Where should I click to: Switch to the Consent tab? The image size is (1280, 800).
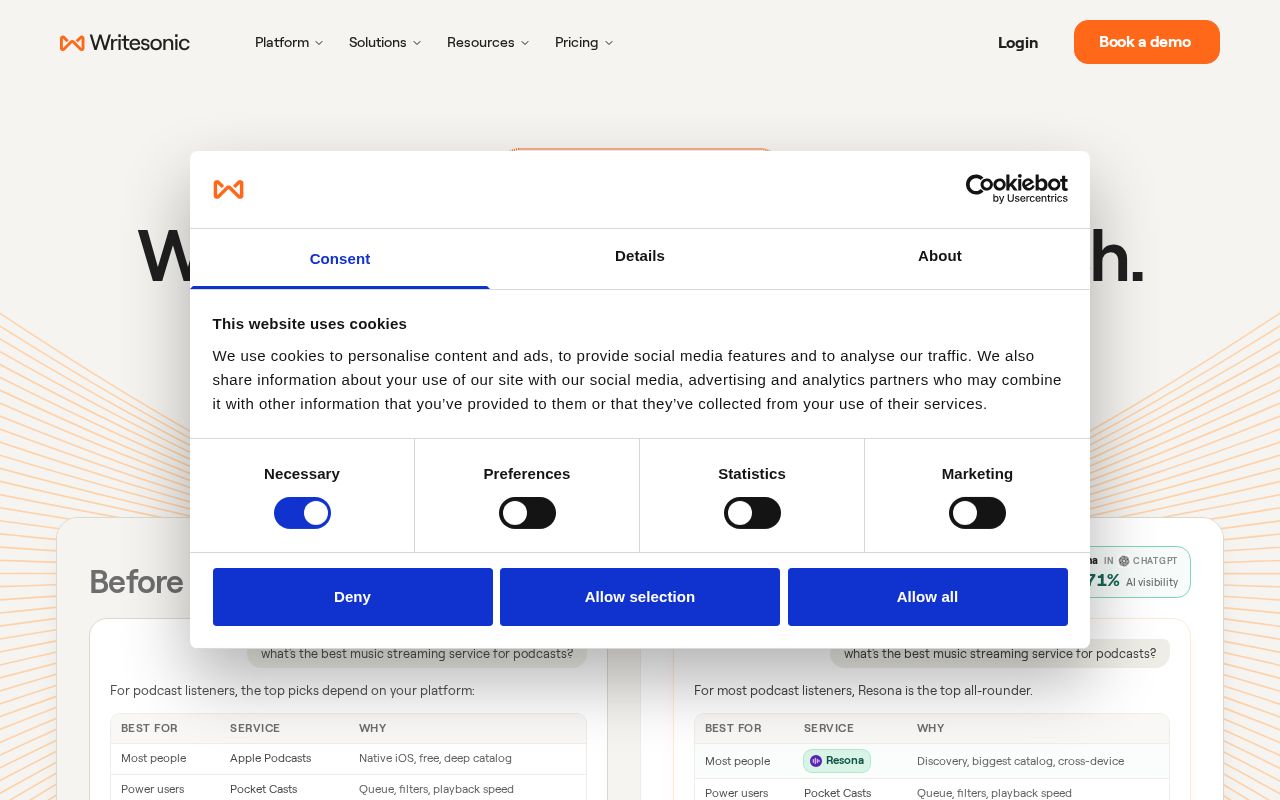[340, 259]
